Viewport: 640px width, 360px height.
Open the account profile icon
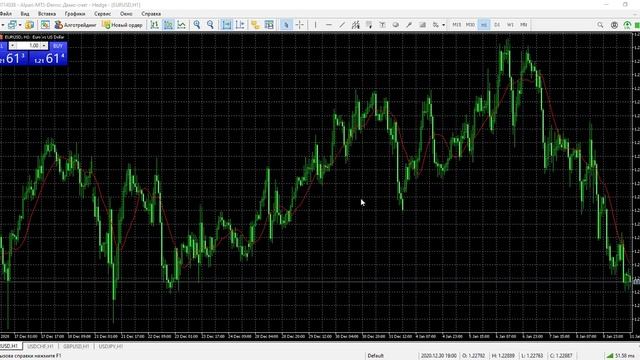[614, 25]
